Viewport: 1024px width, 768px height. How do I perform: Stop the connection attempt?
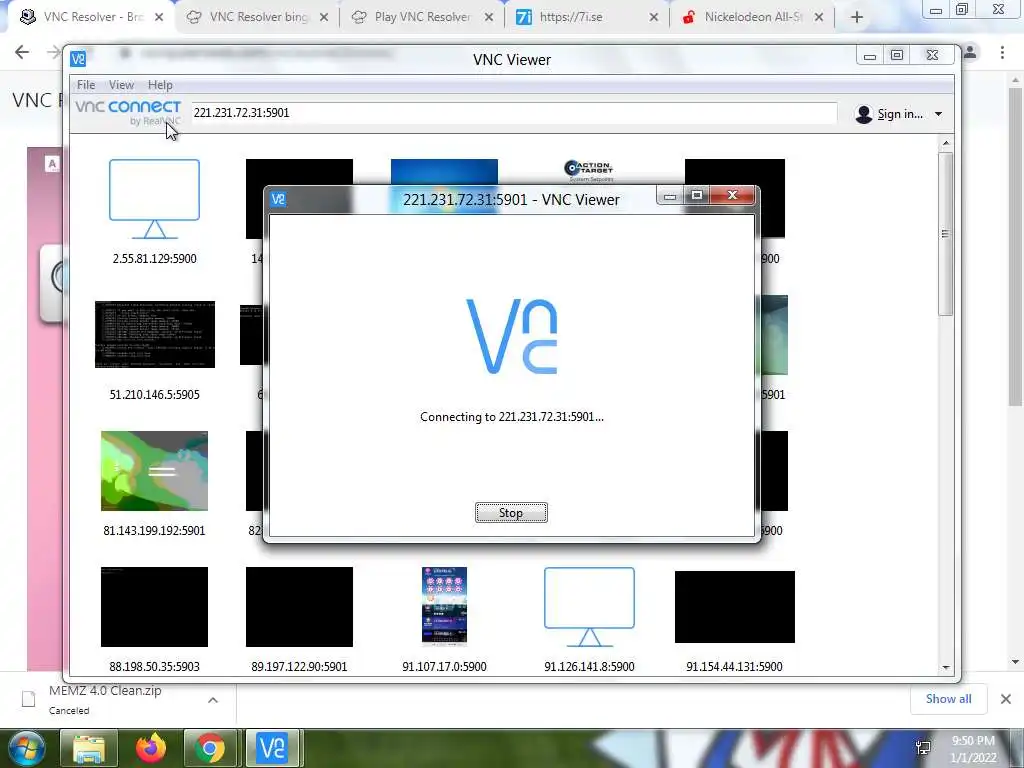[x=511, y=513]
